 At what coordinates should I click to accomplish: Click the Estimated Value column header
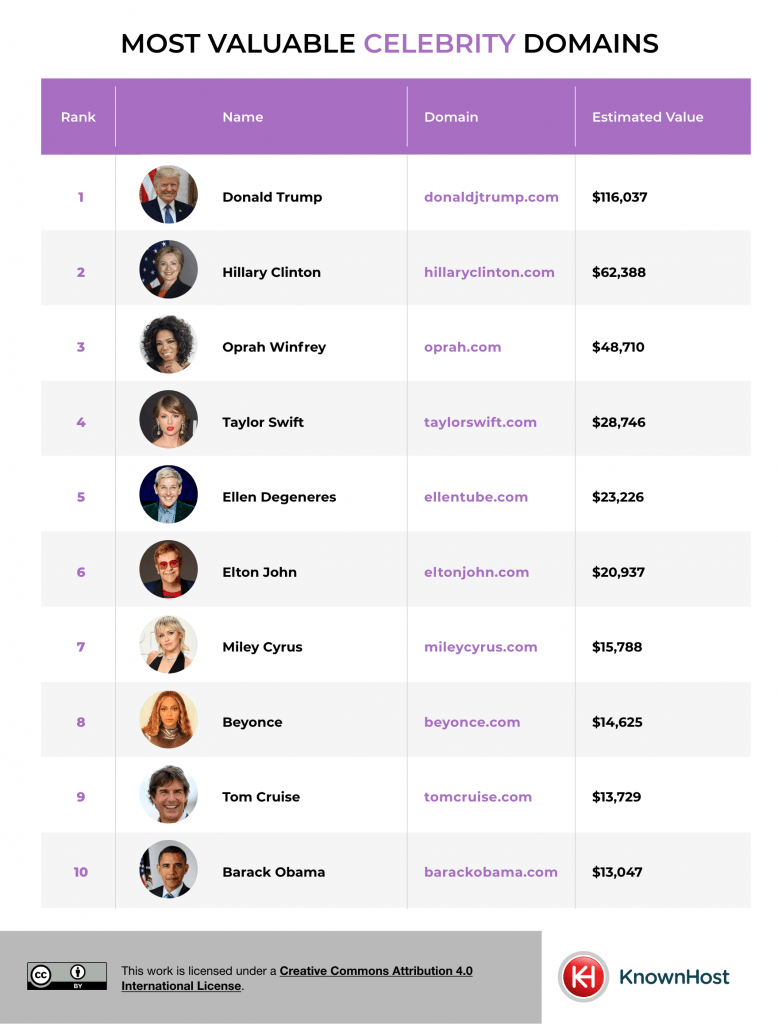pos(647,117)
